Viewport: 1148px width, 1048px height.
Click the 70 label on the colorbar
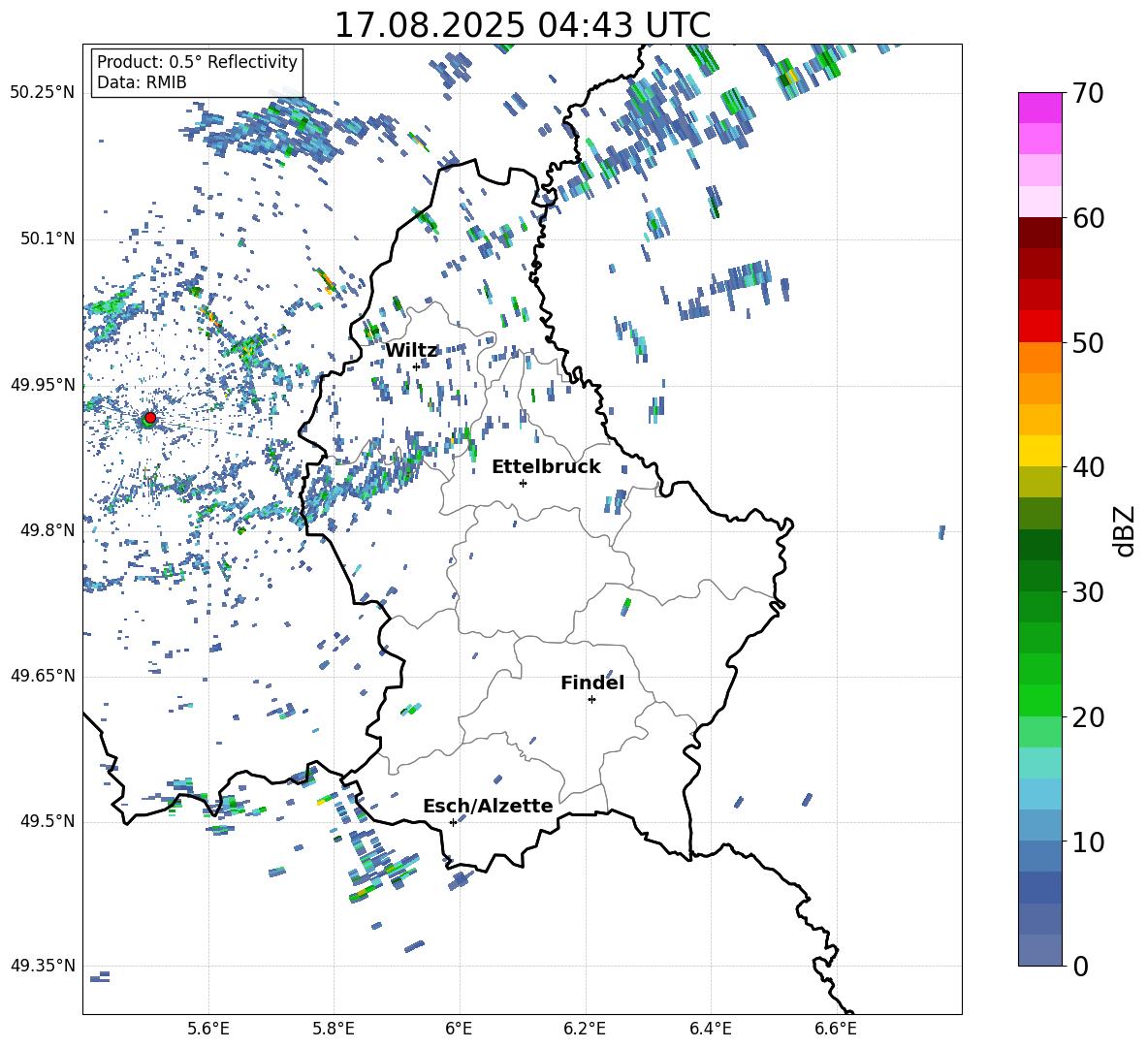tap(1087, 94)
